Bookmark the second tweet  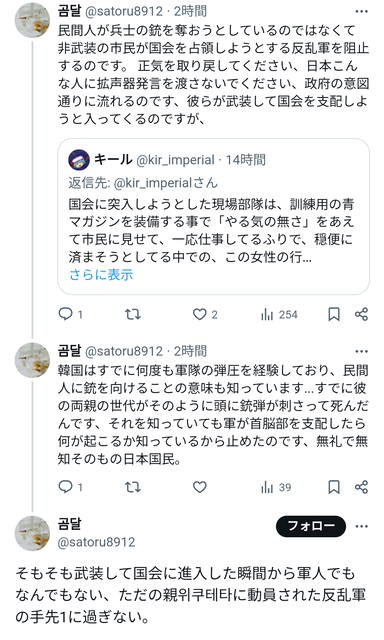(x=334, y=487)
